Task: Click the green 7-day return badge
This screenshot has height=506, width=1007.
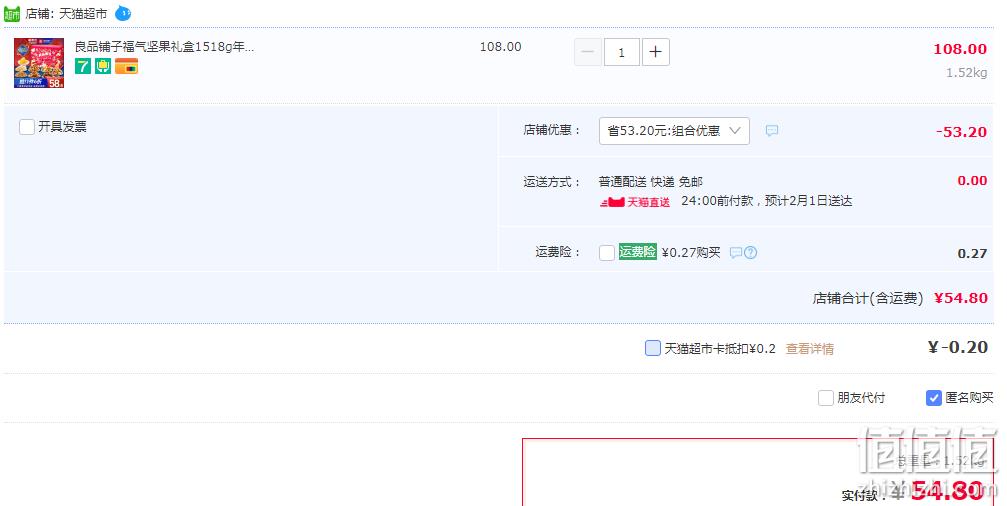Action: (x=83, y=66)
